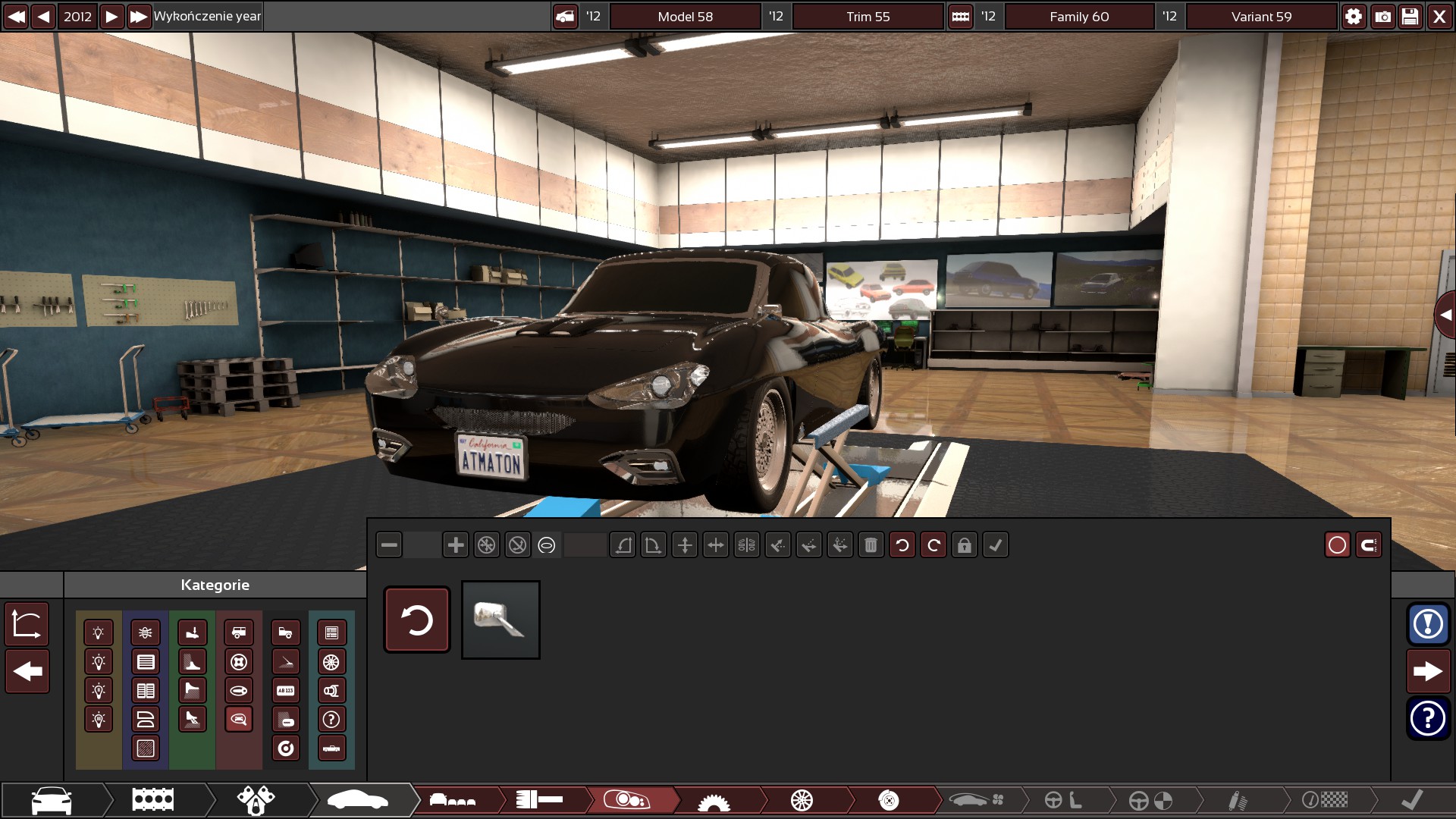The image size is (1456, 819).
Task: Open the double grille fixture category
Action: pyautogui.click(x=146, y=690)
